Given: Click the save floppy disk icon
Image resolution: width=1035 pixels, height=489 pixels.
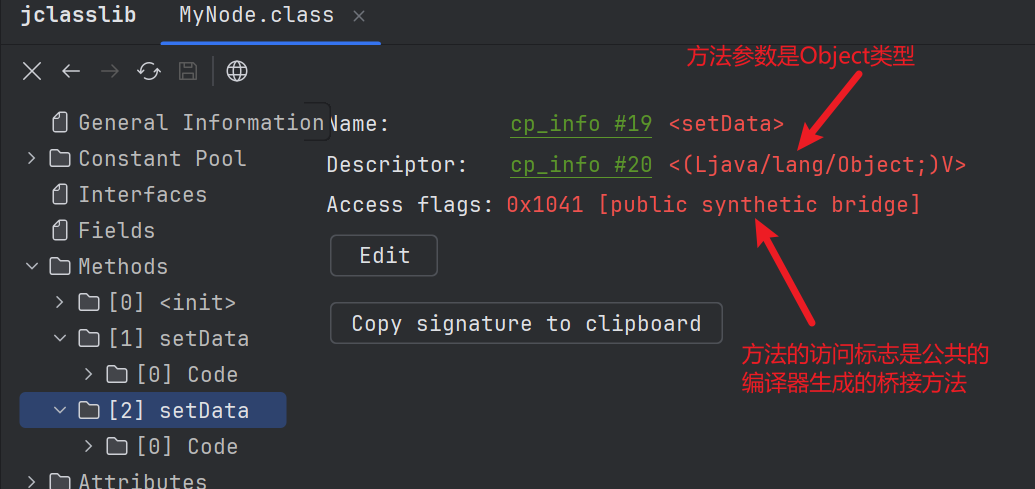Looking at the screenshot, I should pyautogui.click(x=187, y=71).
